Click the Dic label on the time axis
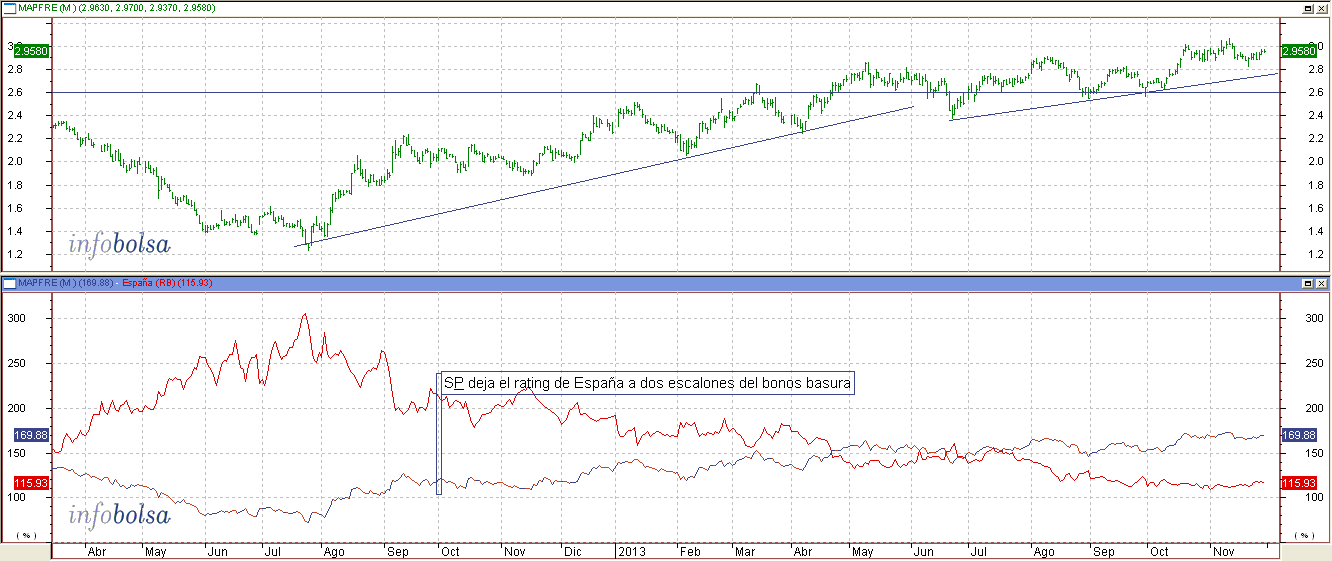 [x=573, y=551]
